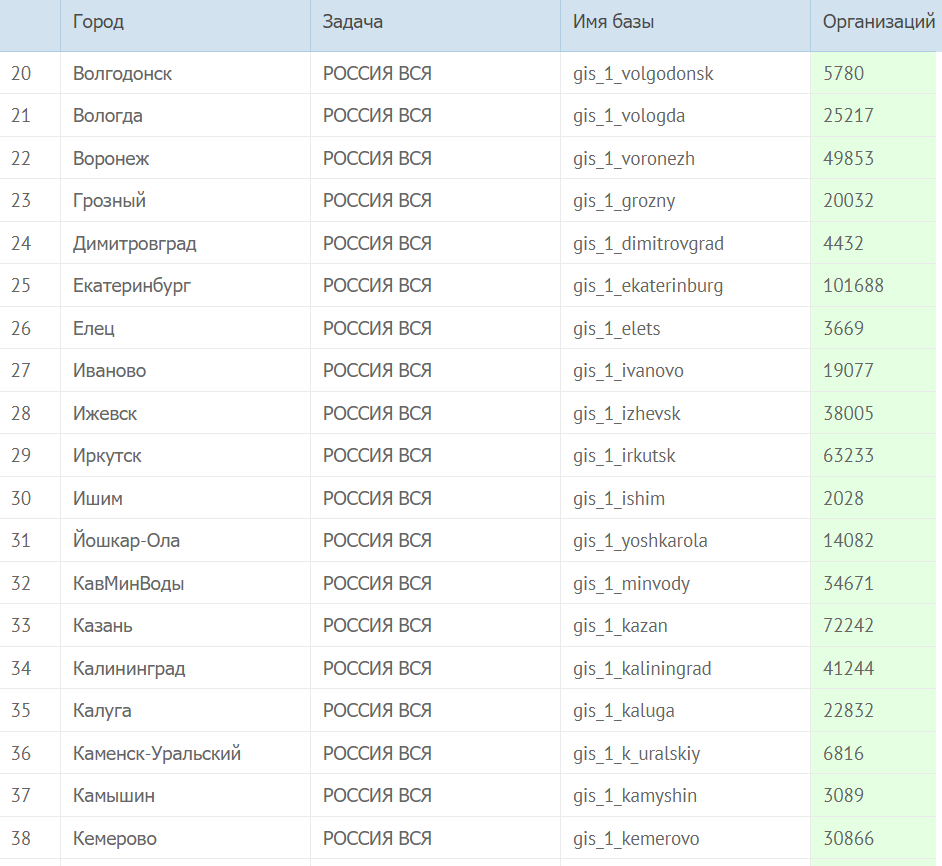
Task: Click the Организаций column header
Action: pyautogui.click(x=878, y=22)
